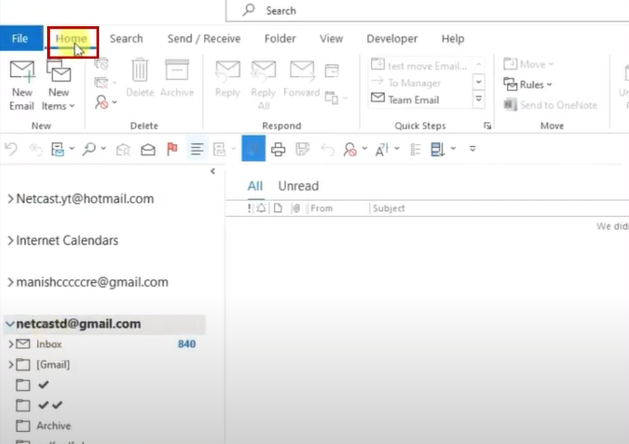The height and width of the screenshot is (444, 629).
Task: Click the Ignore conversation icon
Action: [x=102, y=64]
